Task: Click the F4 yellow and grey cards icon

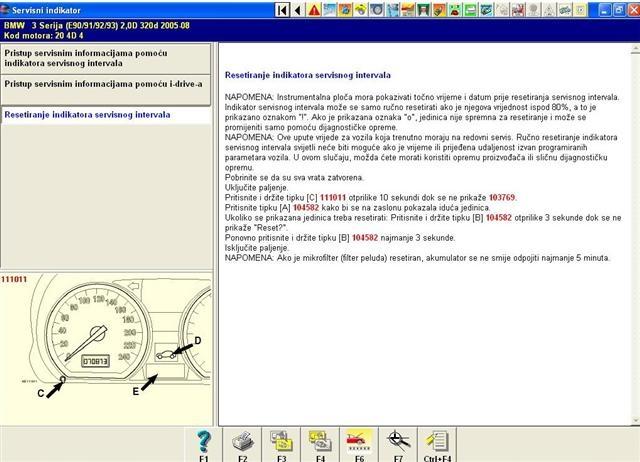Action: click(320, 445)
